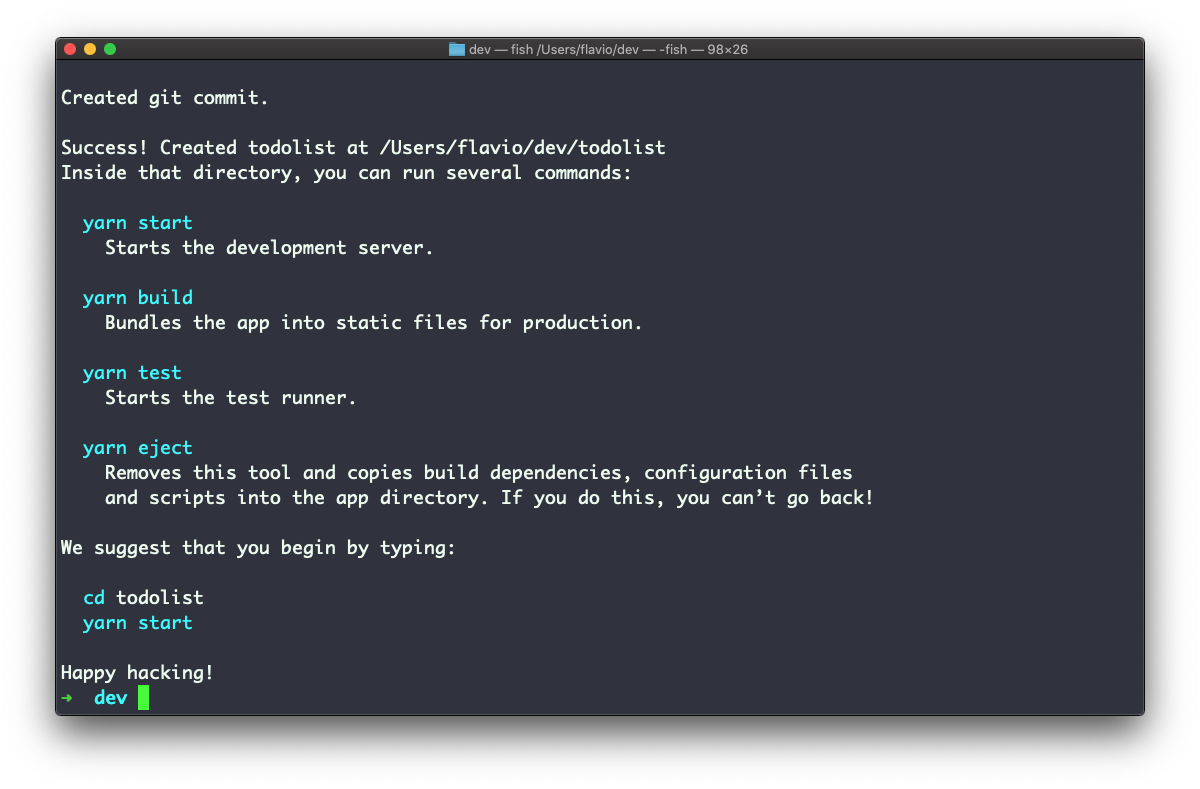Click the "dev" directory name in the prompt

click(111, 698)
